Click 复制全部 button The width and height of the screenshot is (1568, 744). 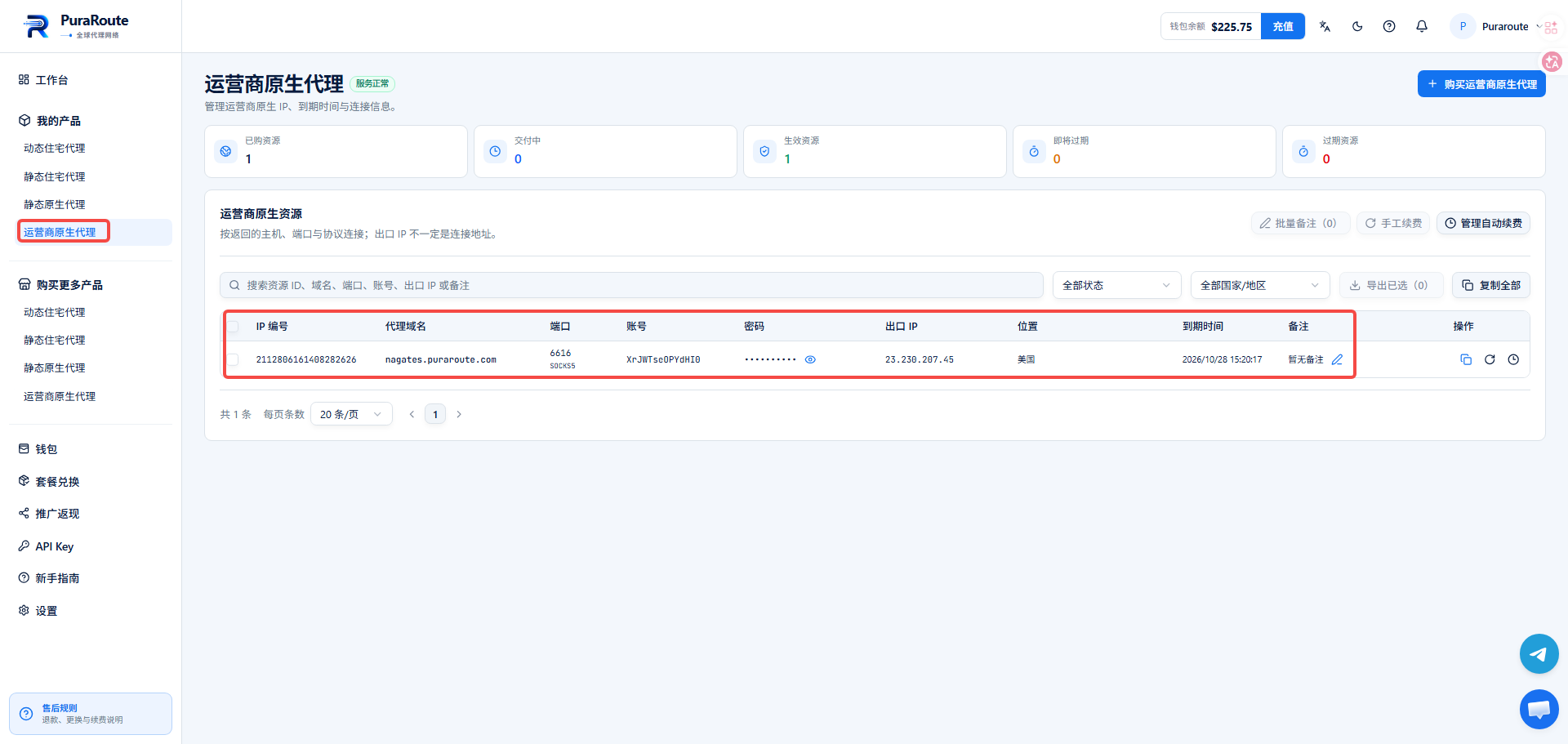[x=1491, y=285]
